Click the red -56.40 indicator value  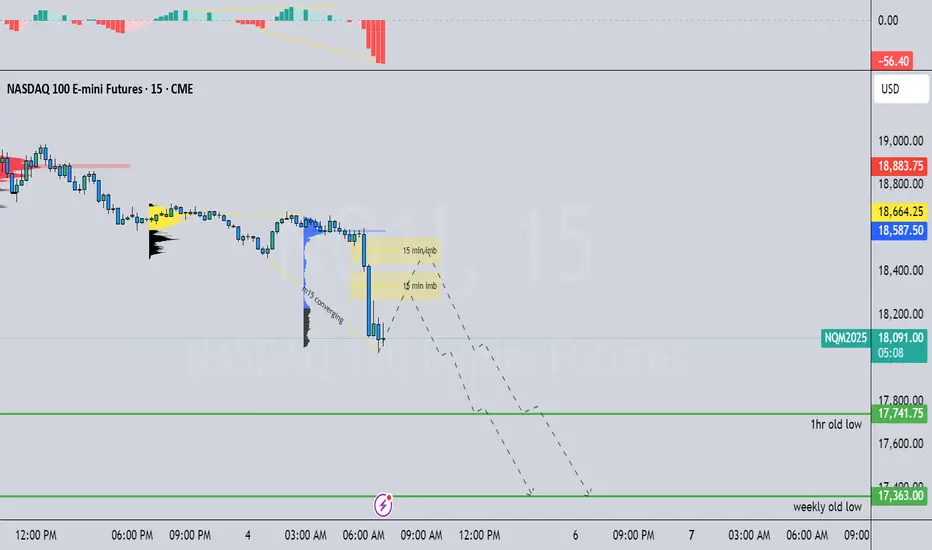892,61
